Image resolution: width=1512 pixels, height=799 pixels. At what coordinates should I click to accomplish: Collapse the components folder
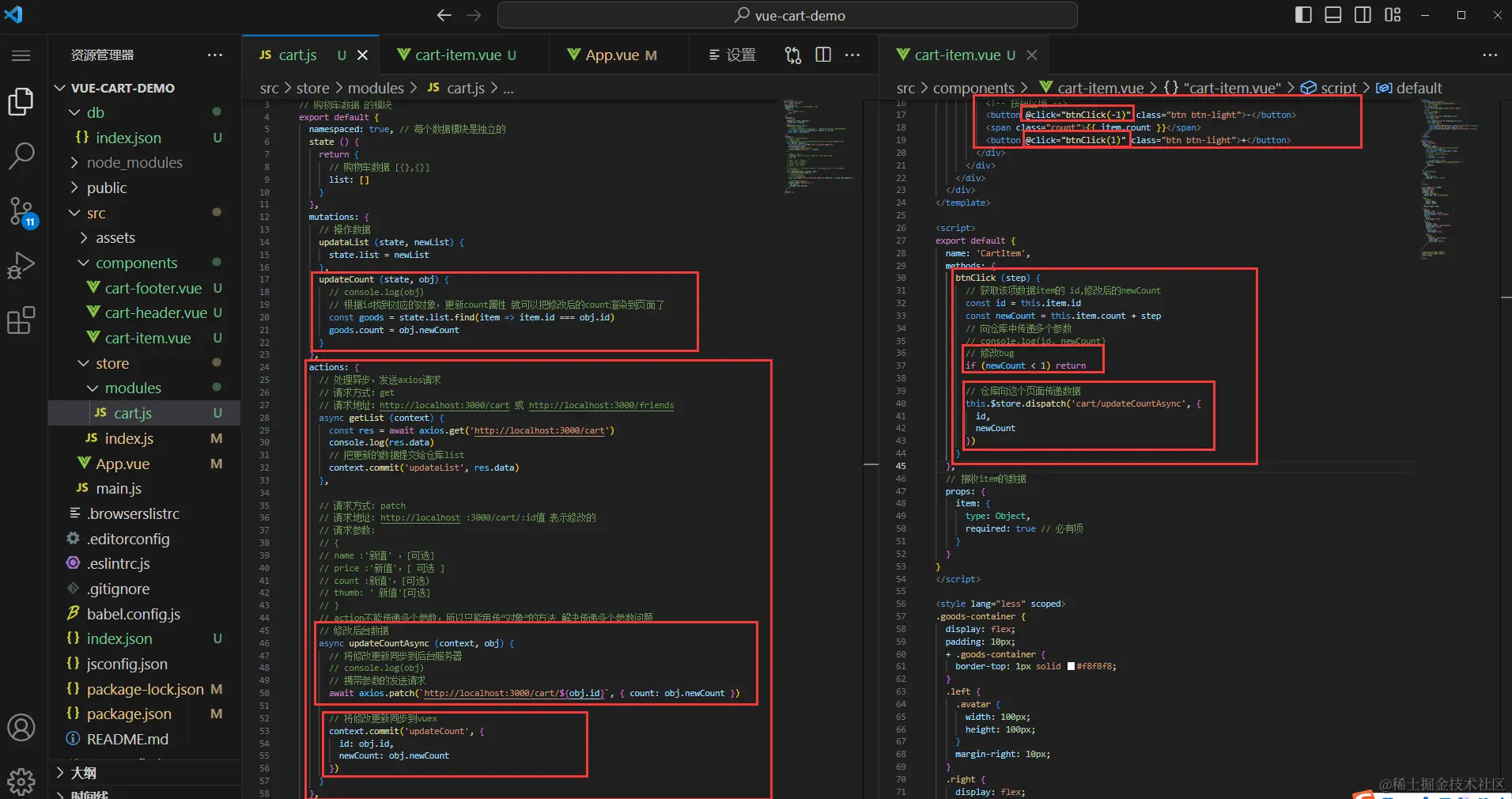pyautogui.click(x=145, y=263)
